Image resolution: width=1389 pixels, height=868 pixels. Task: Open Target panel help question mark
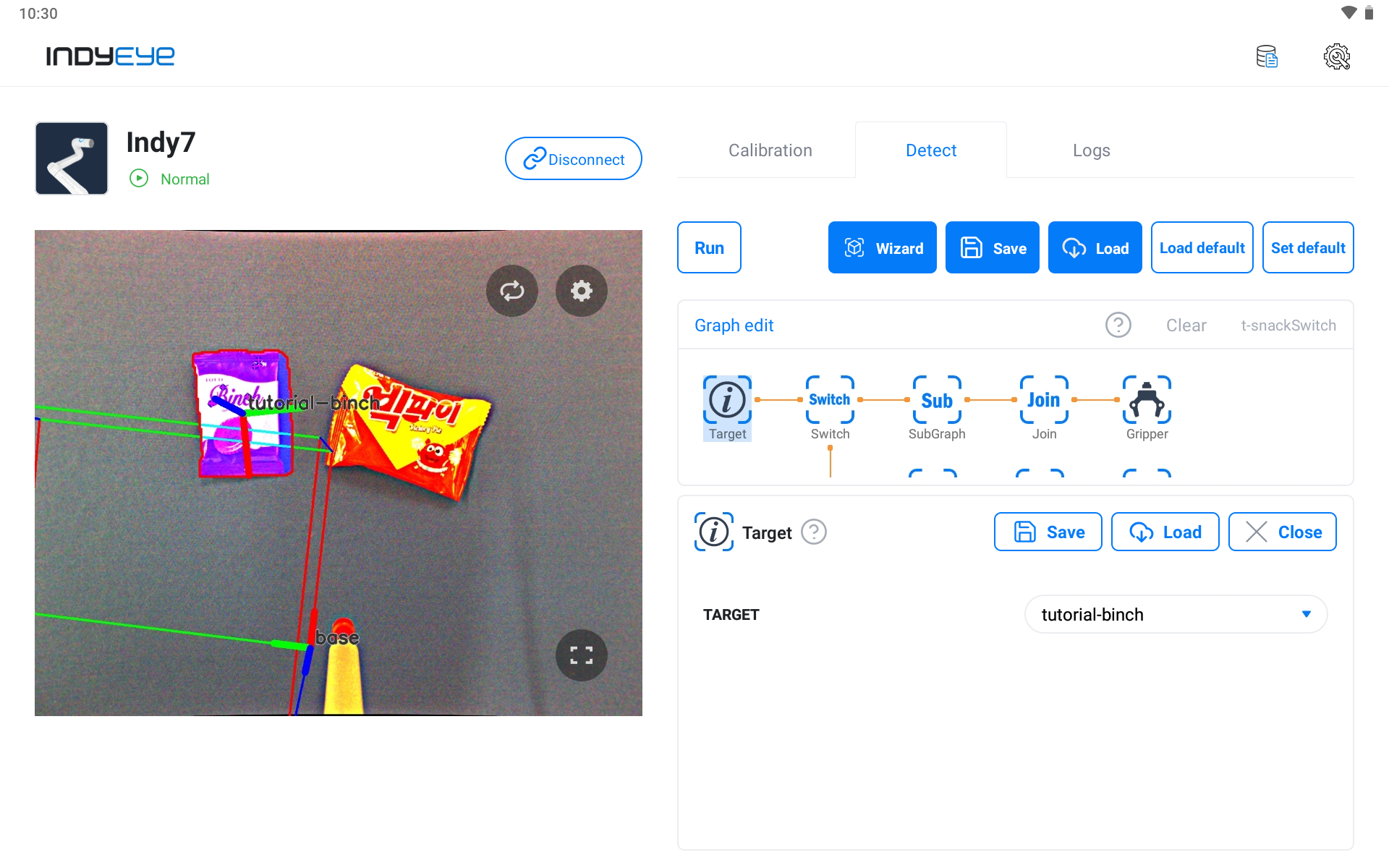pos(814,532)
